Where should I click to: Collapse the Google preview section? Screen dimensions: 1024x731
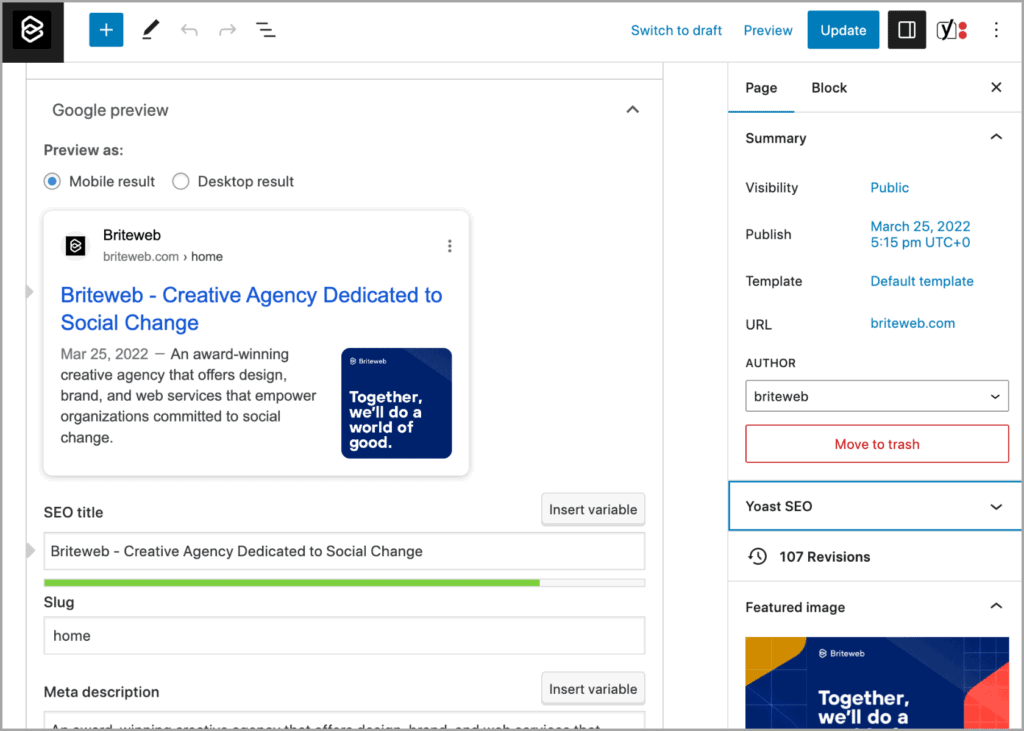632,109
